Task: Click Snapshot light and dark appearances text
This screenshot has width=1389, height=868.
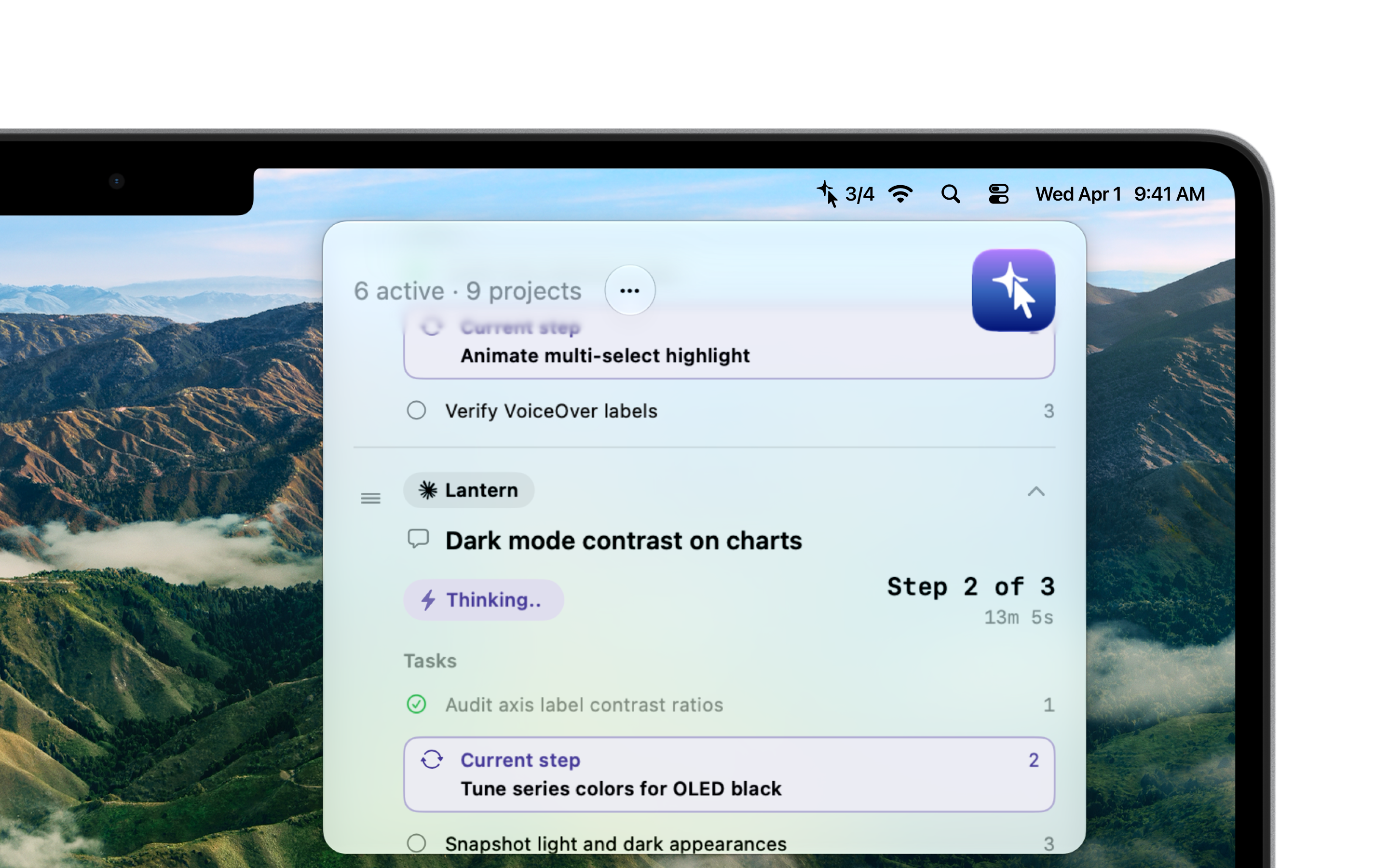Action: click(615, 844)
